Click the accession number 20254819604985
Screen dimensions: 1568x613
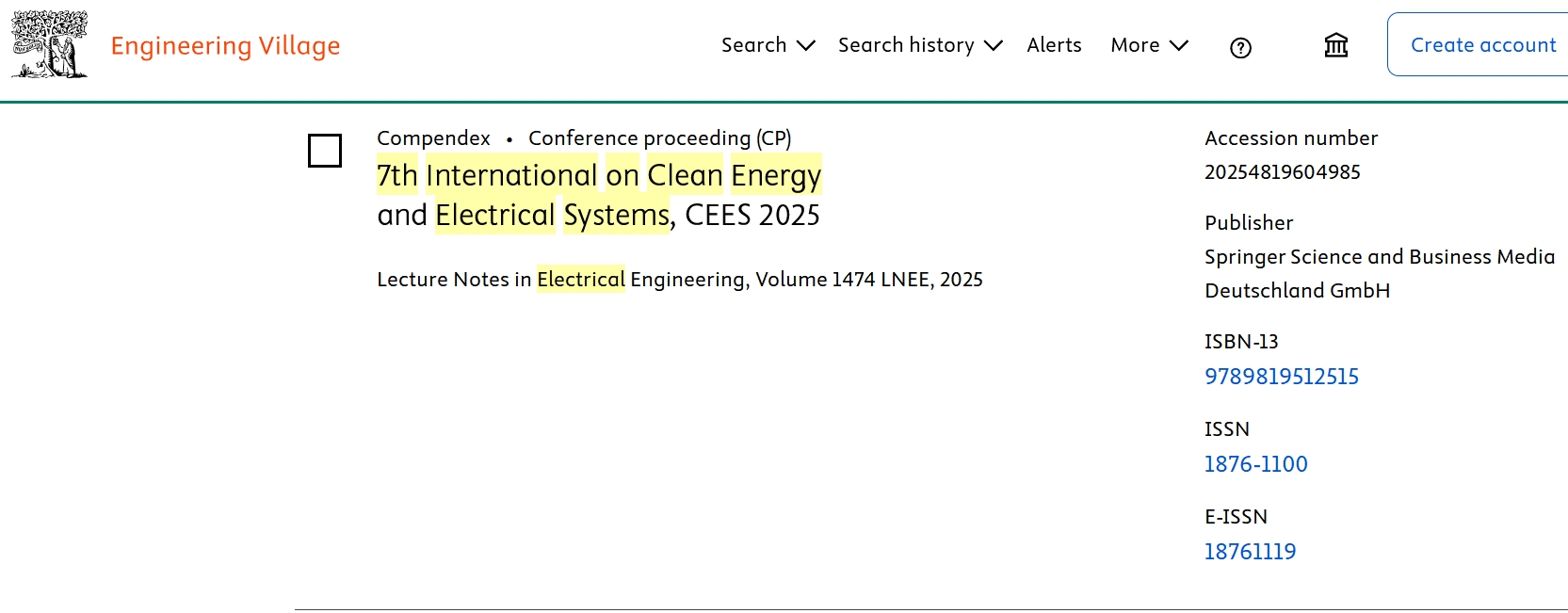[x=1282, y=172]
